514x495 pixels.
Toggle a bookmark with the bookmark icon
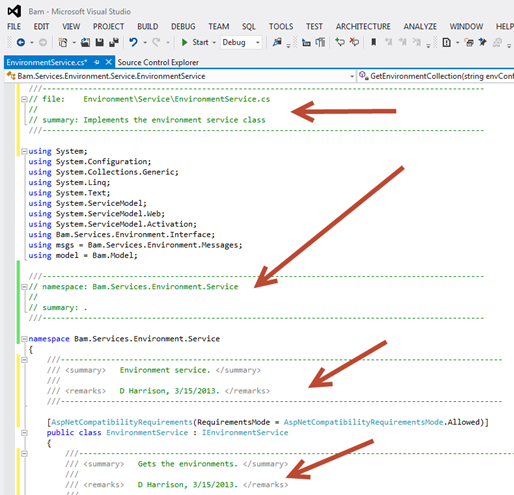point(374,42)
